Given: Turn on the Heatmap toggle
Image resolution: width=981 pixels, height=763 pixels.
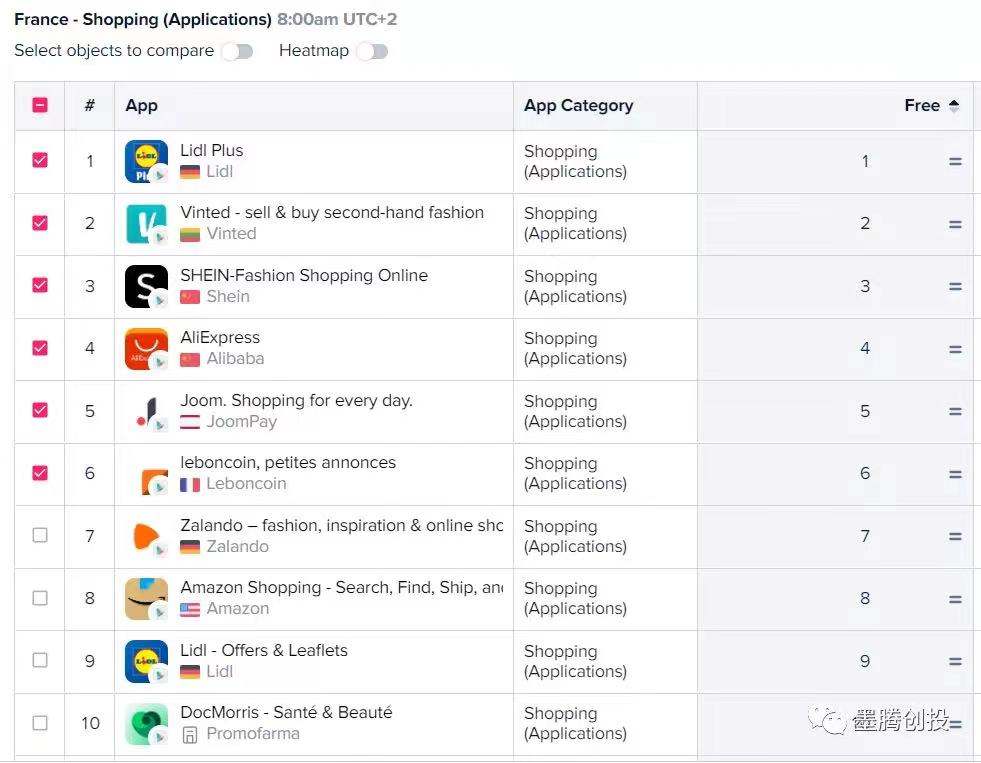Looking at the screenshot, I should click(x=372, y=51).
